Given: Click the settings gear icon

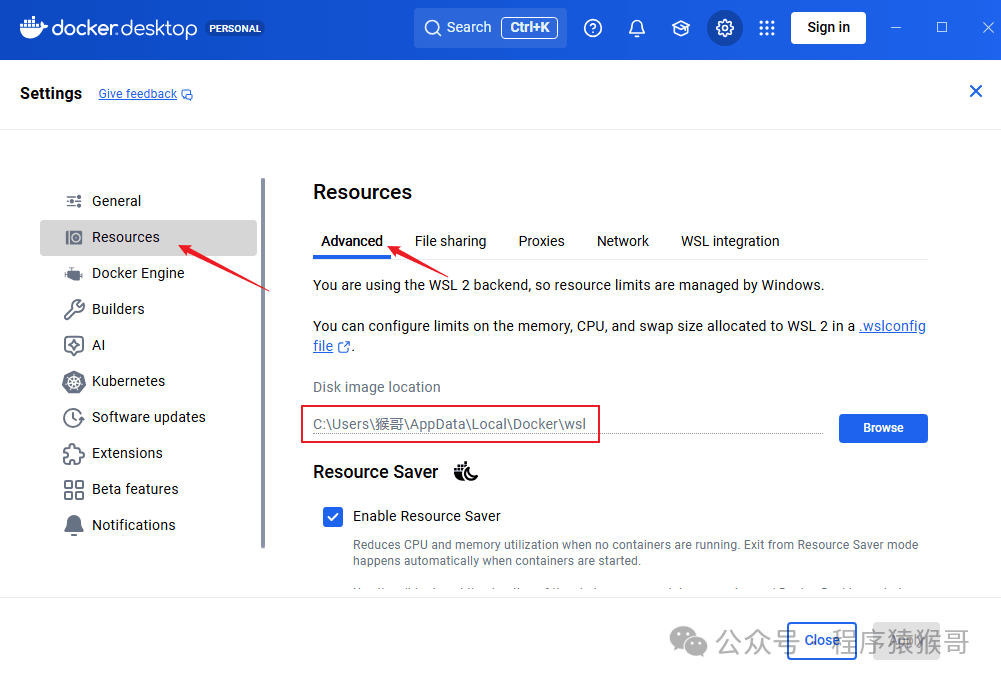Looking at the screenshot, I should click(725, 28).
